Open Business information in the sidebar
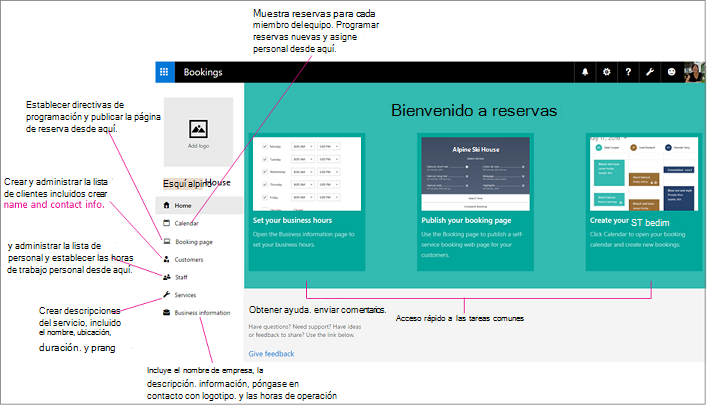Image resolution: width=707 pixels, height=406 pixels. 202,312
